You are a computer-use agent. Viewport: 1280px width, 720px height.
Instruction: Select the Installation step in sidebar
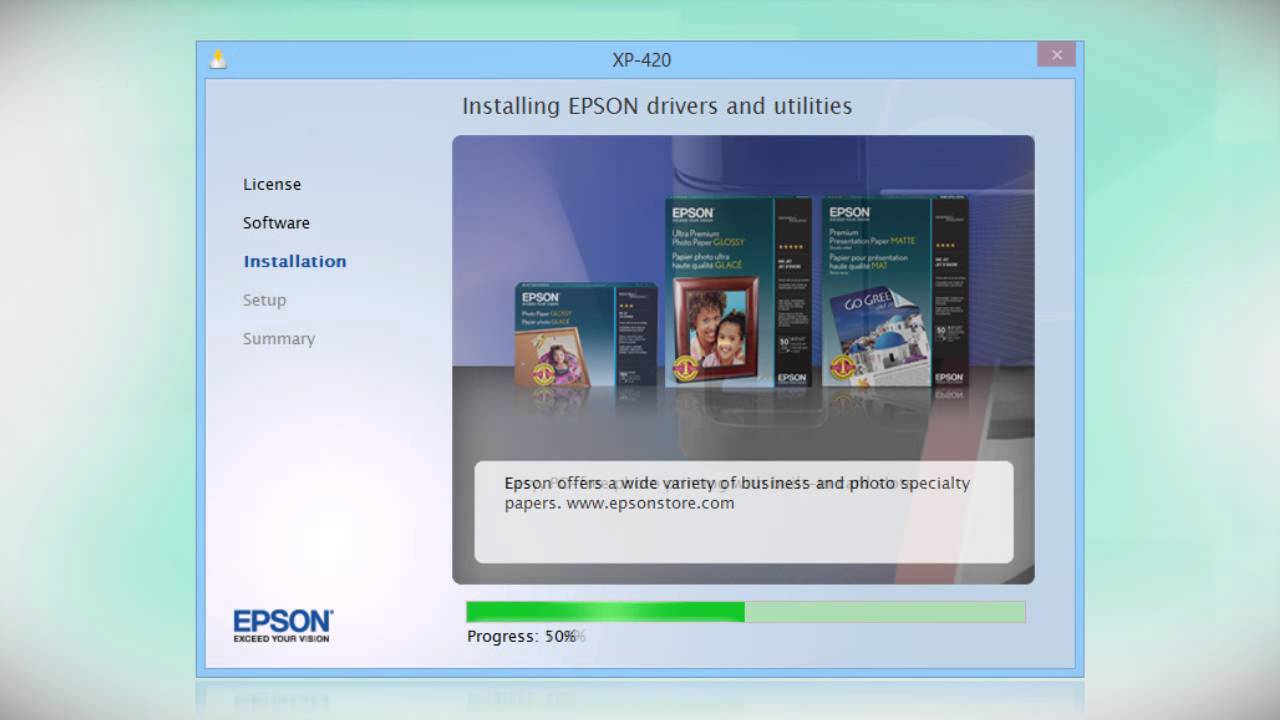[x=295, y=261]
